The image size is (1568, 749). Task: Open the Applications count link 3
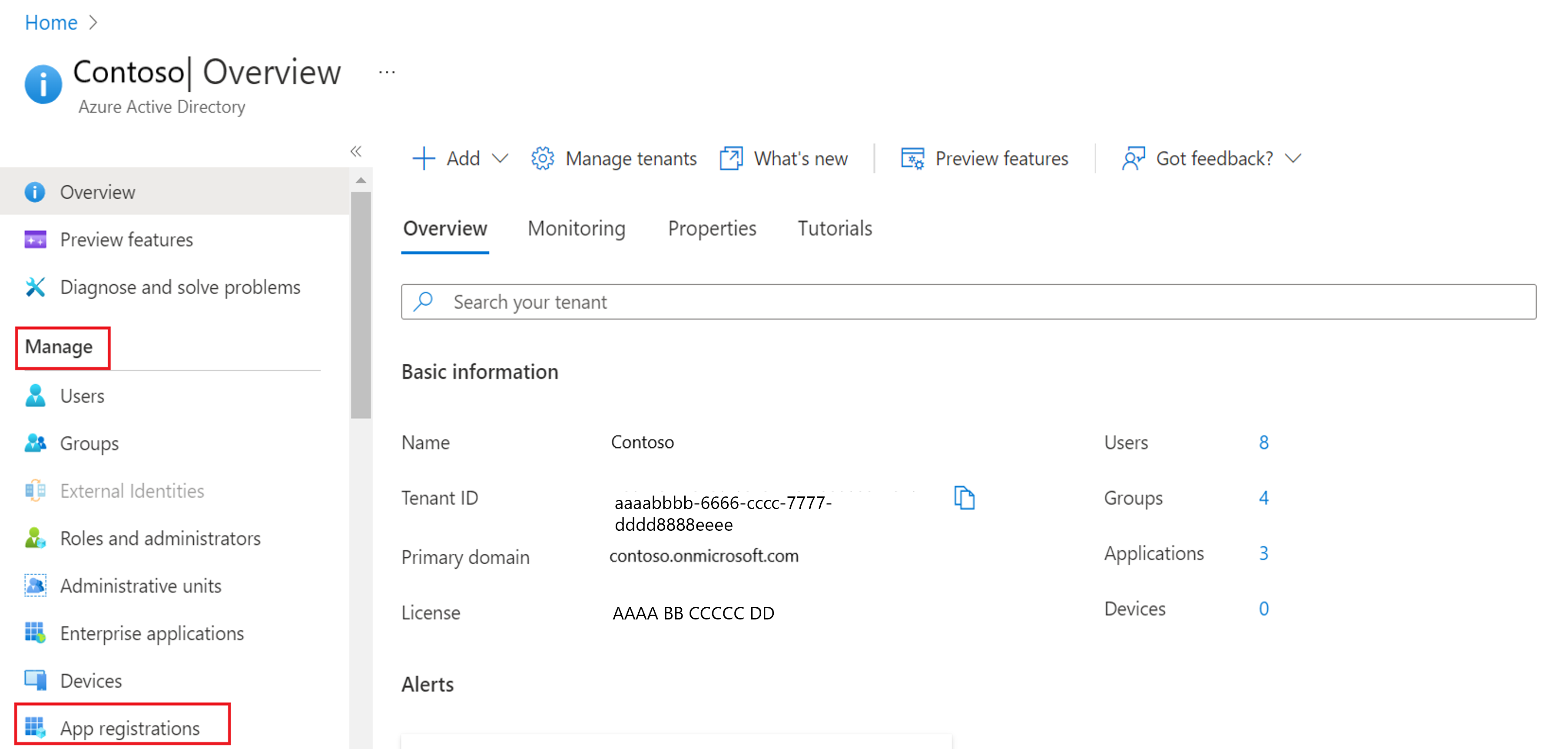pyautogui.click(x=1263, y=553)
